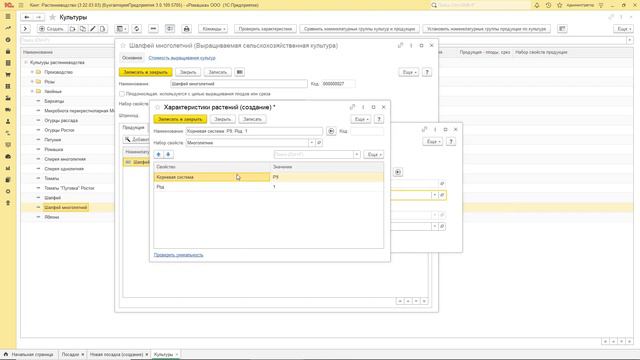Click the Проверить уникальность link
The image size is (640, 360).
click(x=178, y=255)
